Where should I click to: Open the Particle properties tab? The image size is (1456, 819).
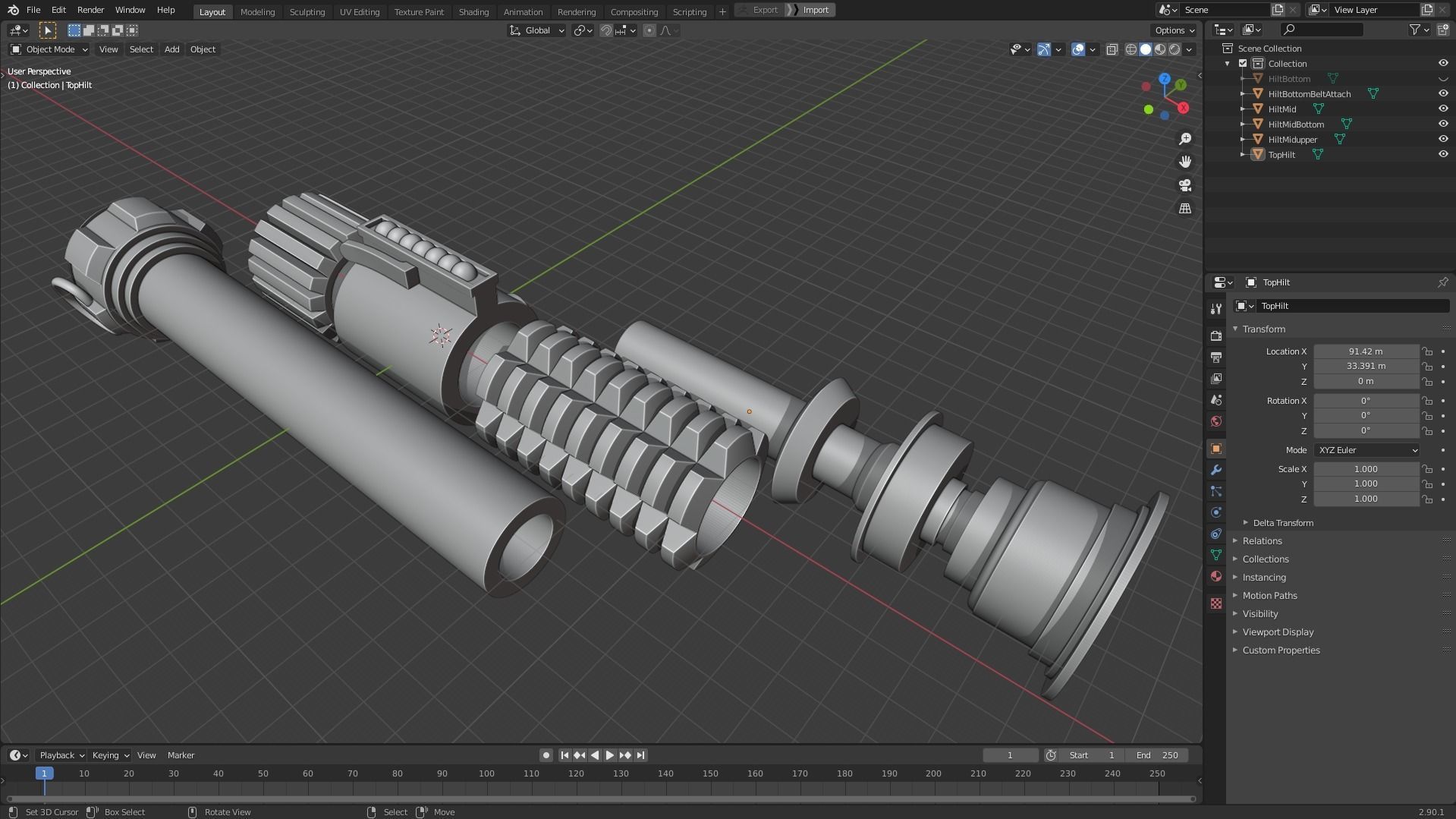(x=1216, y=491)
